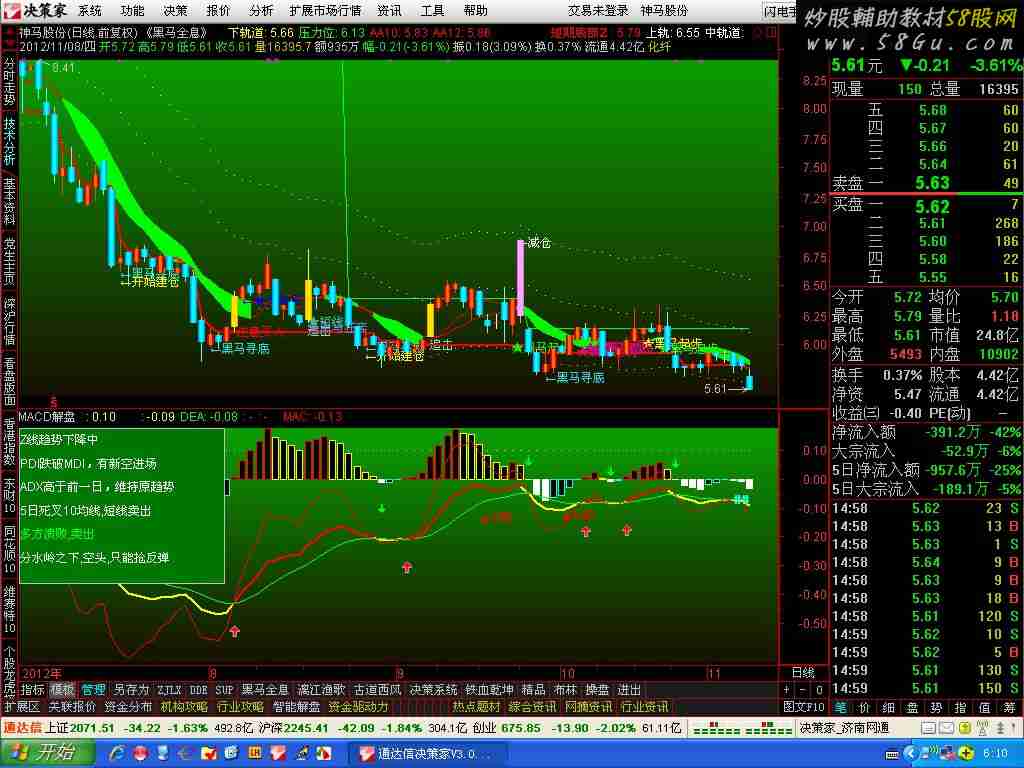Open the 决策 menu
Viewport: 1024px width, 768px height.
175,10
